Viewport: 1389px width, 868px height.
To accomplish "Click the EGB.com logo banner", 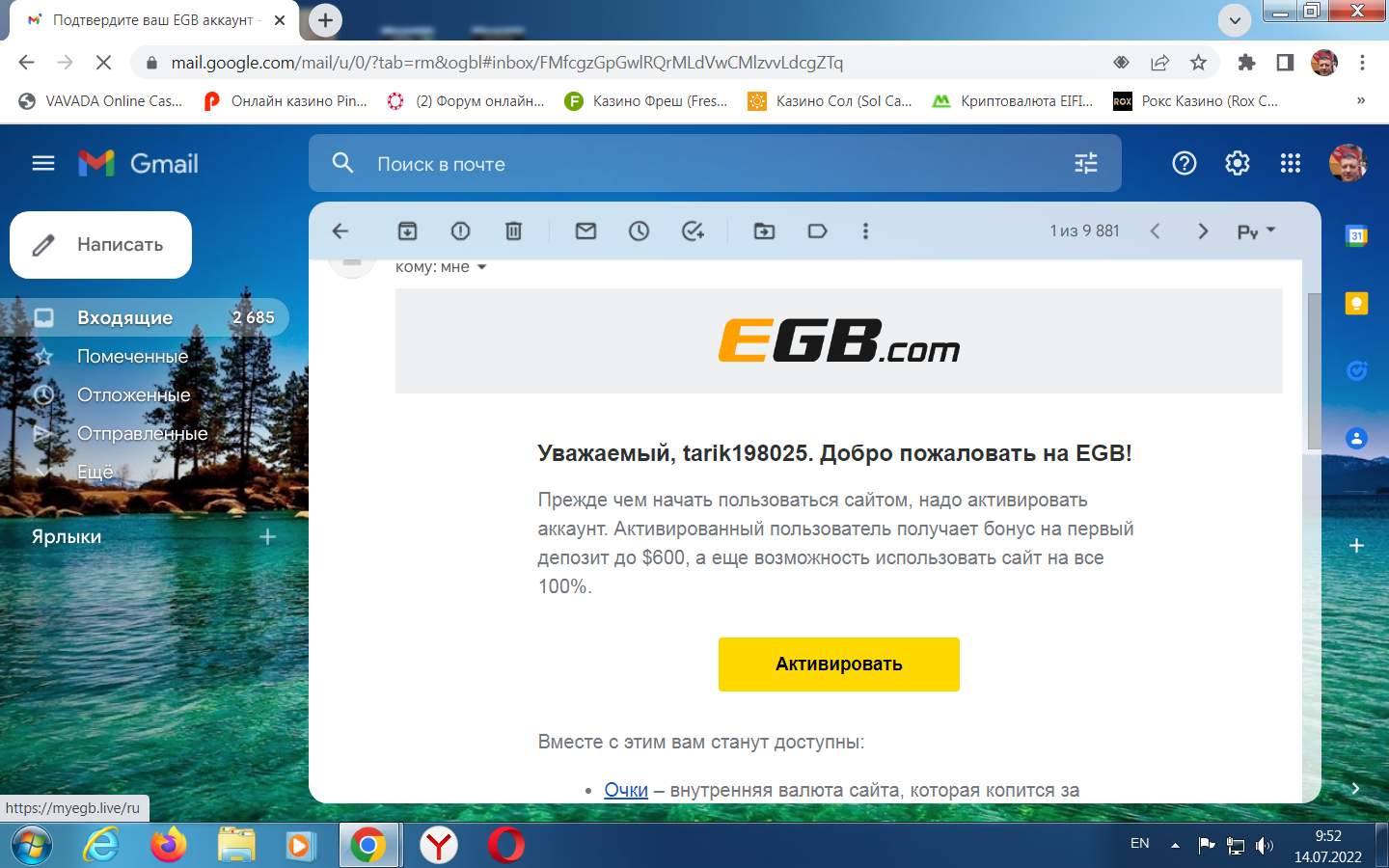I will tap(839, 341).
